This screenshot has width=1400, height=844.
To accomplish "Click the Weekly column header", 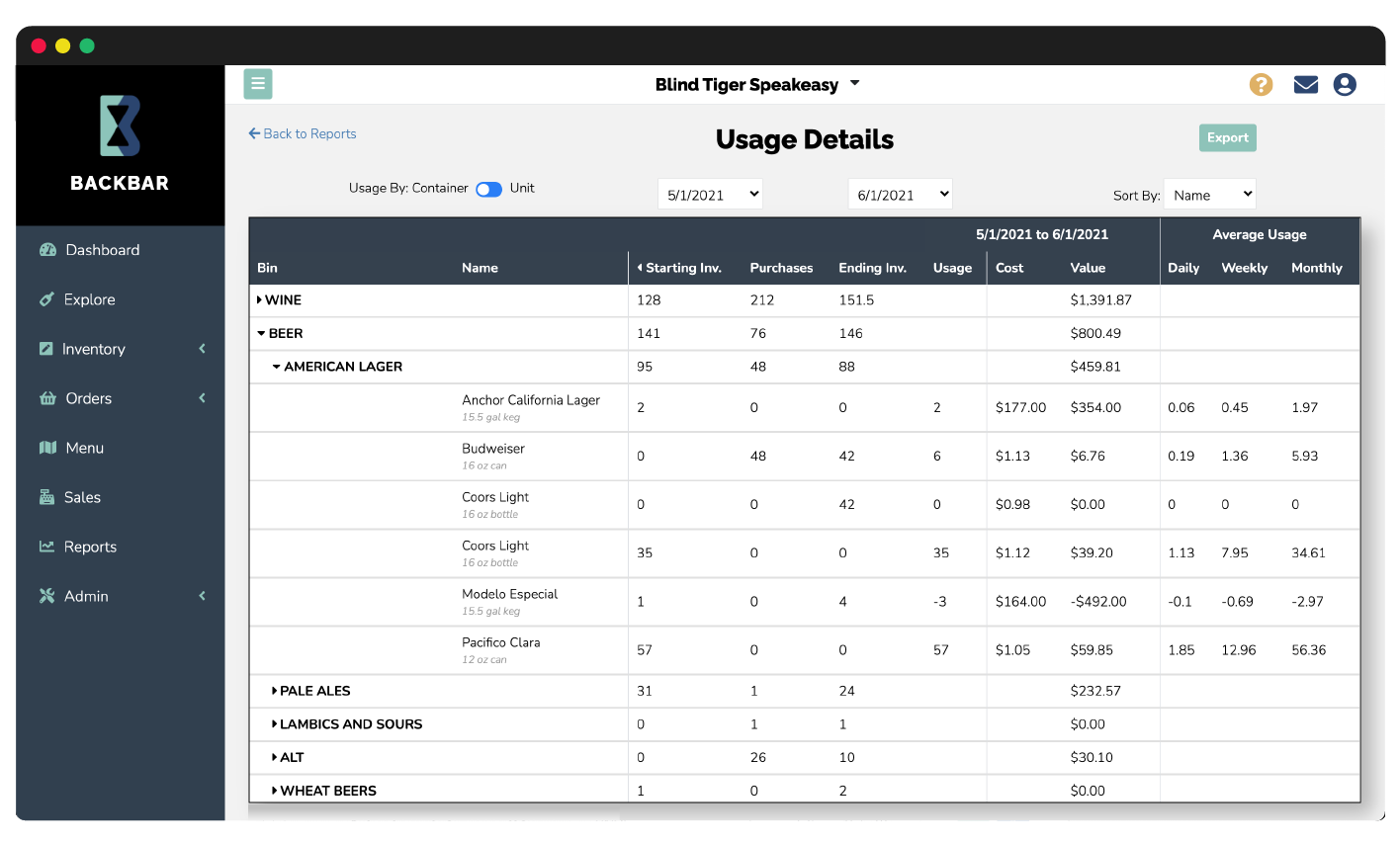I will tap(1244, 268).
